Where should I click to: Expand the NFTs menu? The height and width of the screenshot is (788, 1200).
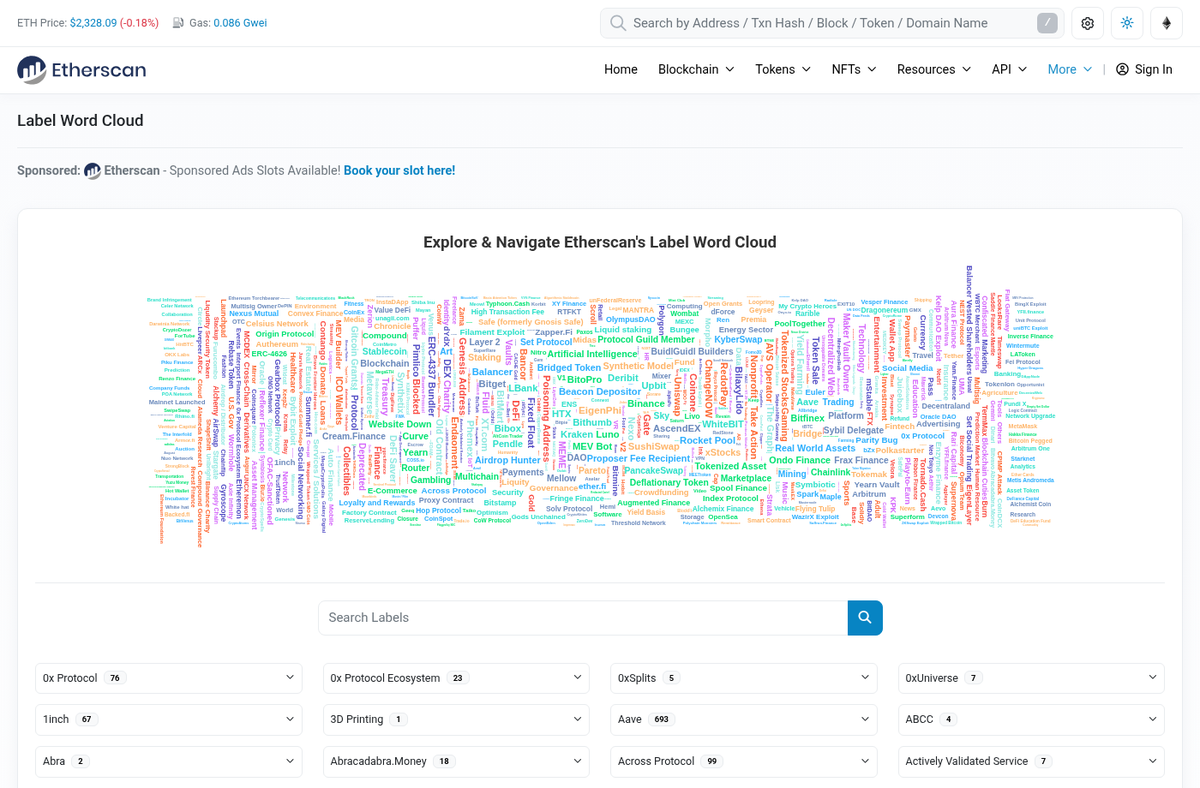pyautogui.click(x=854, y=69)
